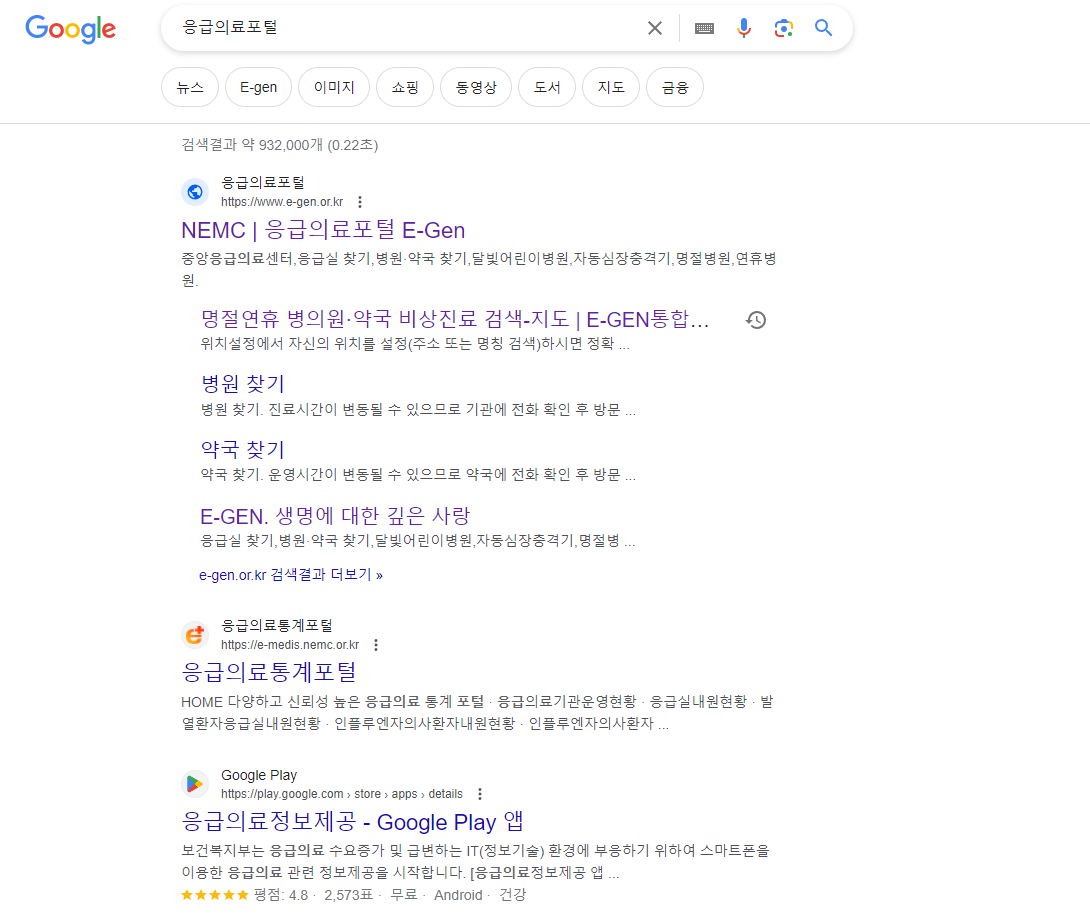Click the globe favicon of the e-gen.or.kr result
Viewport: 1090px width, 918px height.
coord(195,192)
